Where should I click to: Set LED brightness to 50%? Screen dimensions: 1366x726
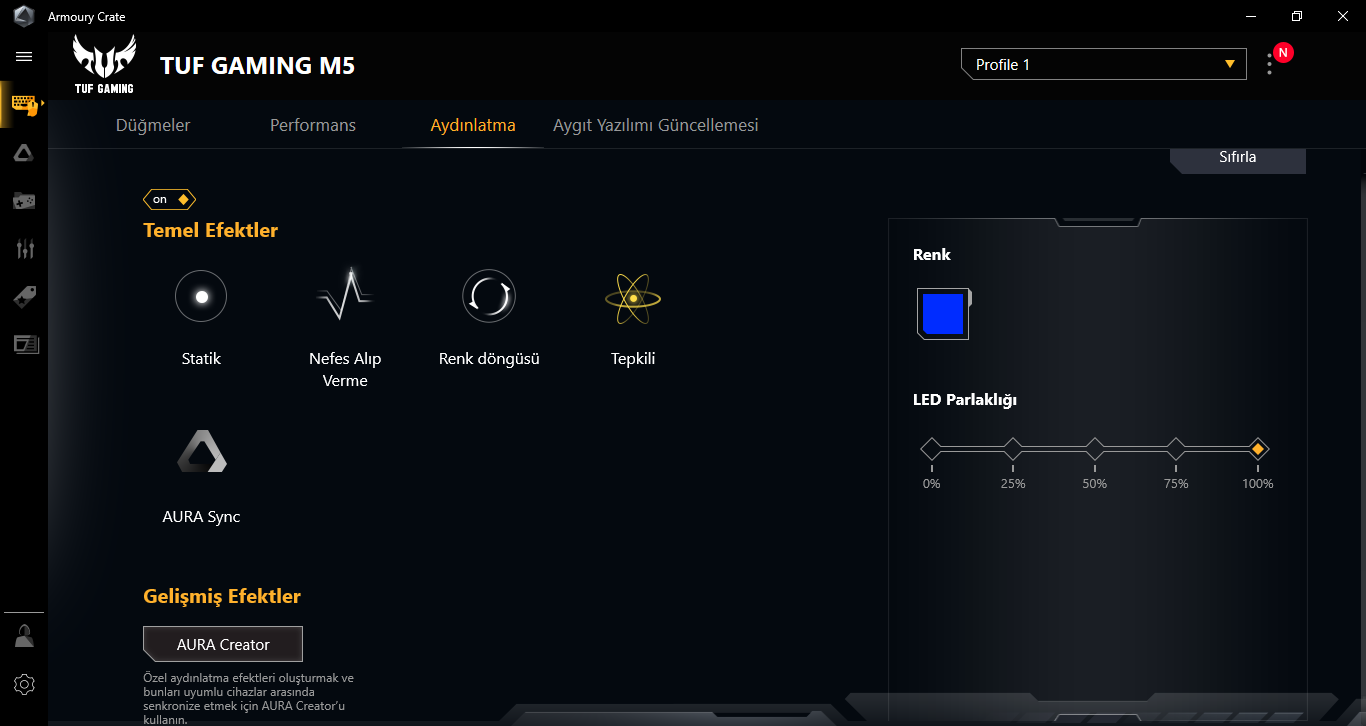[1095, 449]
